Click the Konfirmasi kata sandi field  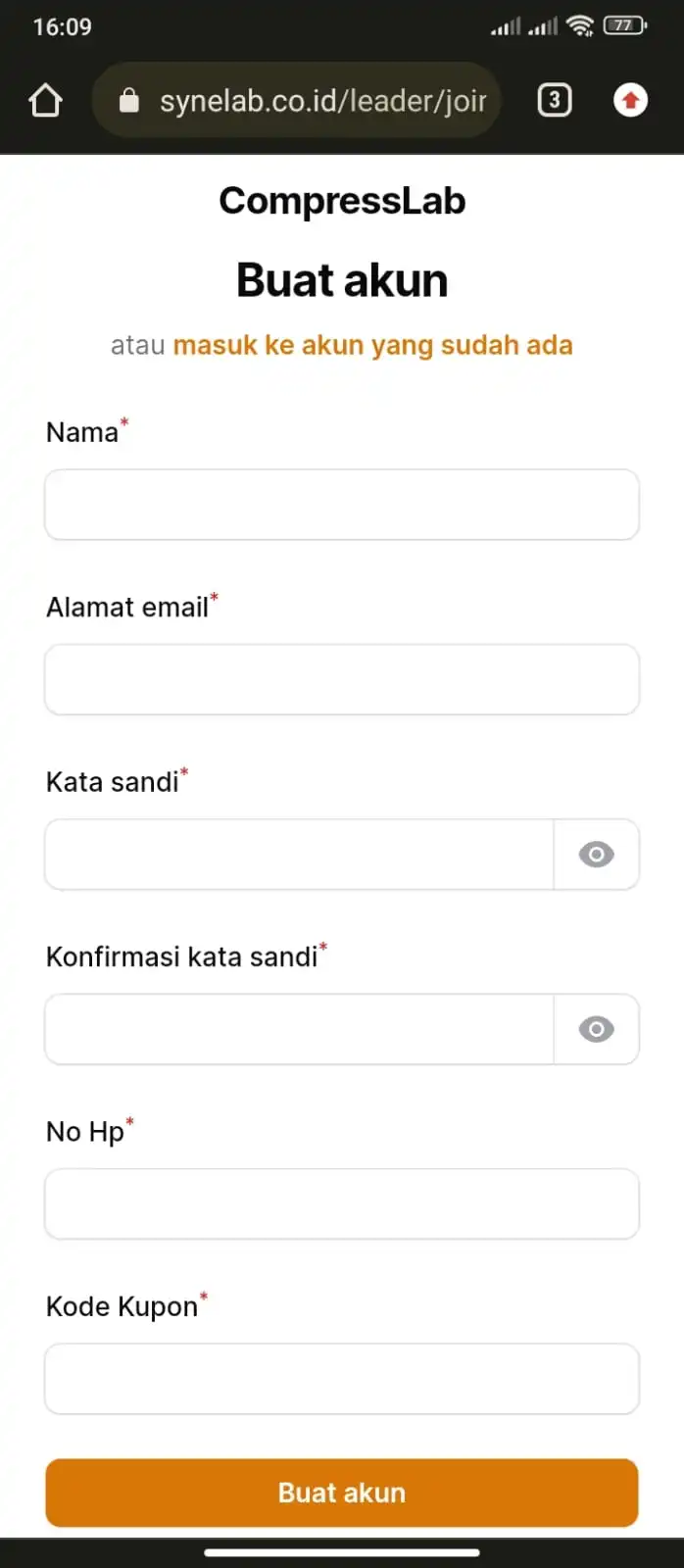coord(299,1029)
